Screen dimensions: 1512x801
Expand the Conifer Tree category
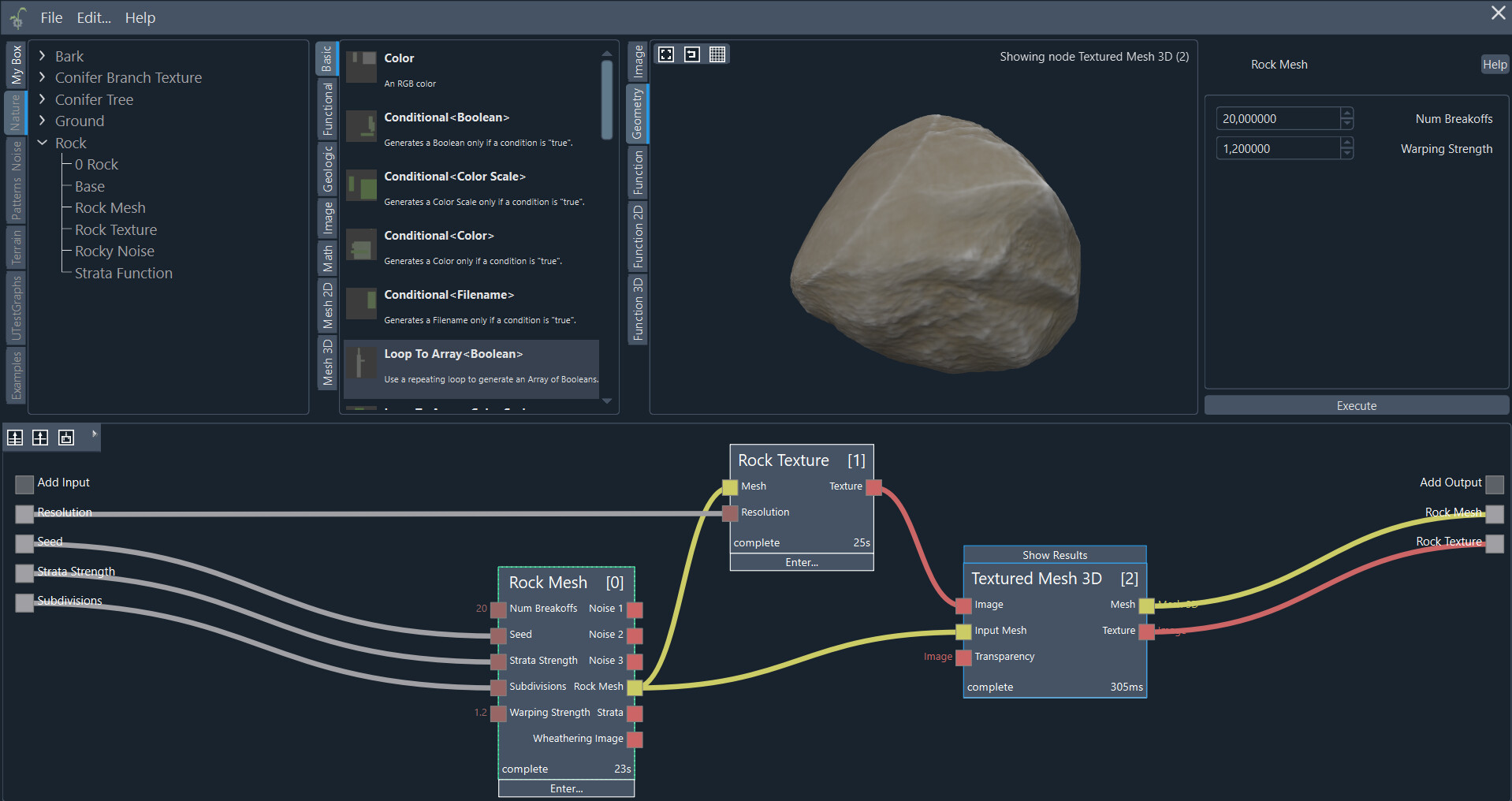(x=42, y=99)
